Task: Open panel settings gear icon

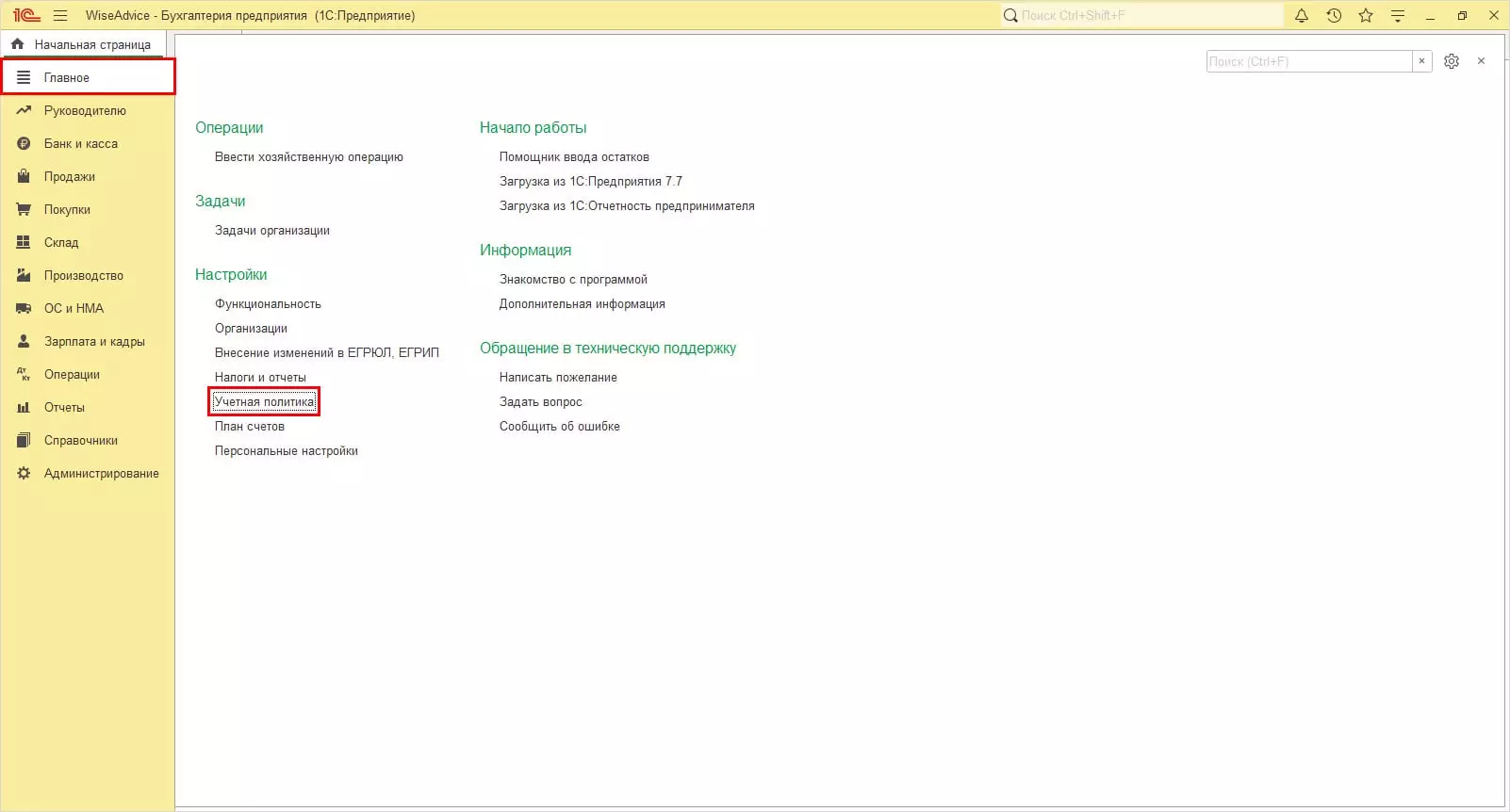Action: 1452,61
